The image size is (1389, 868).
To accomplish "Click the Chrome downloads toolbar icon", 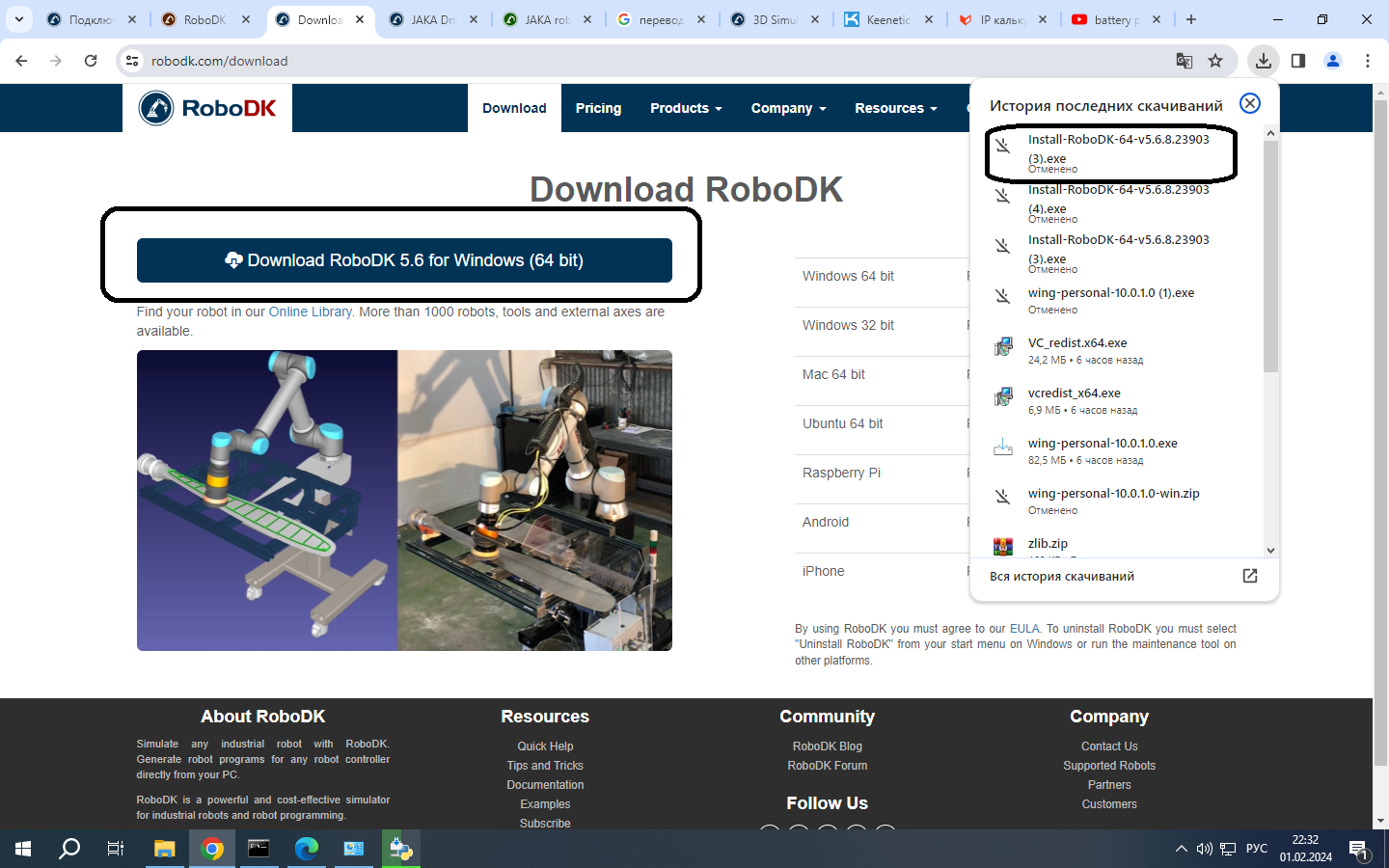I will click(1263, 61).
